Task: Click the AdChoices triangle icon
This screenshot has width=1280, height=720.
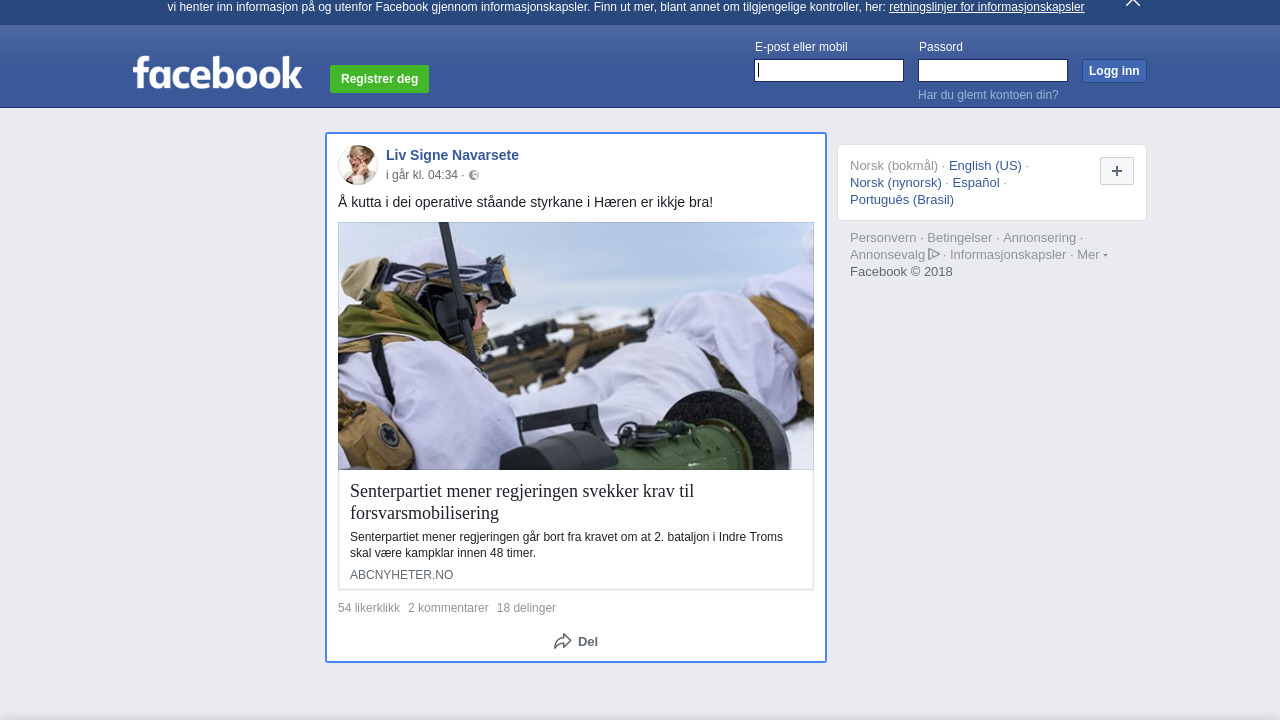Action: [934, 254]
